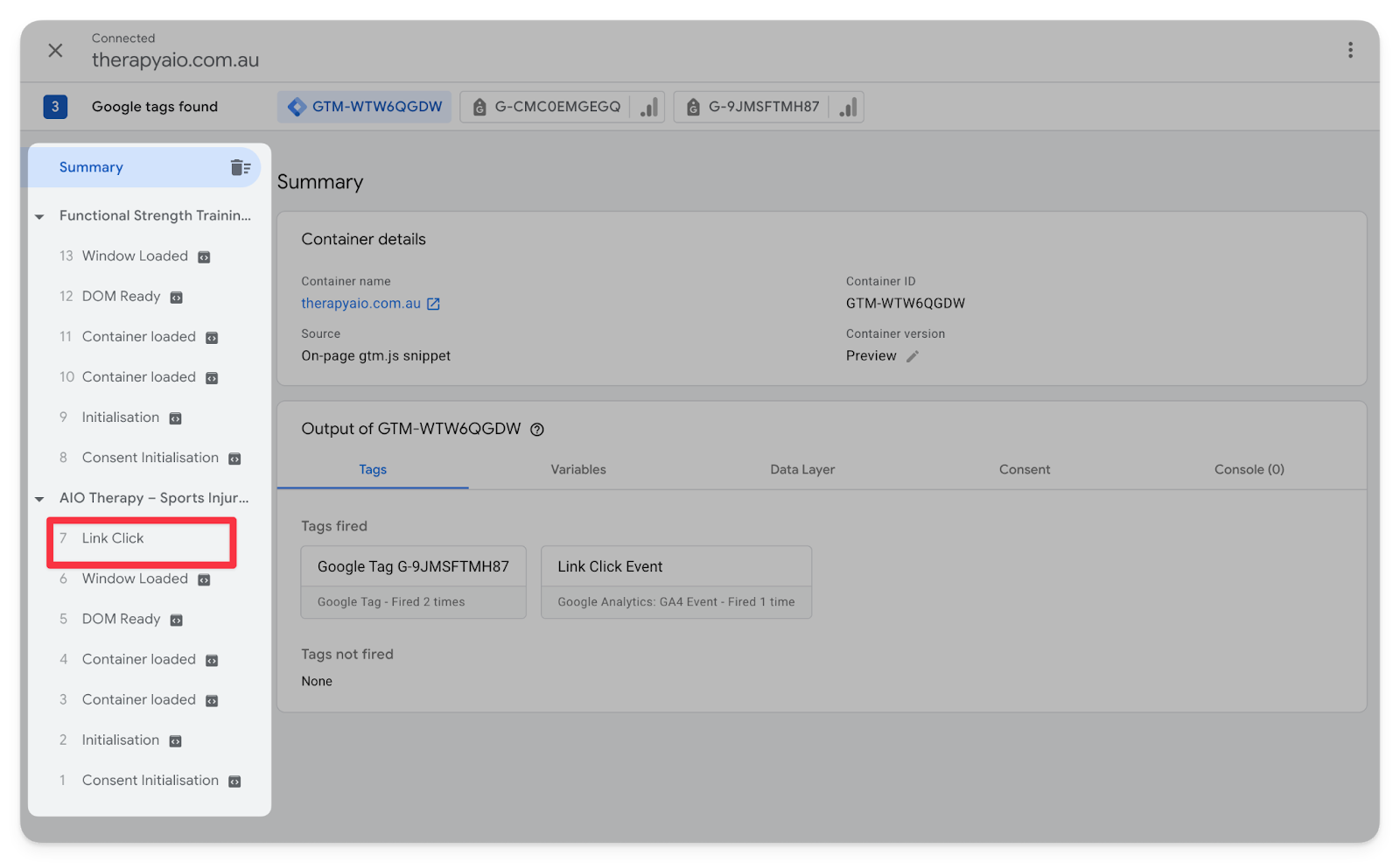Close the Tag Assistant debug panel
Screen dimensions: 1400x863
[55, 50]
